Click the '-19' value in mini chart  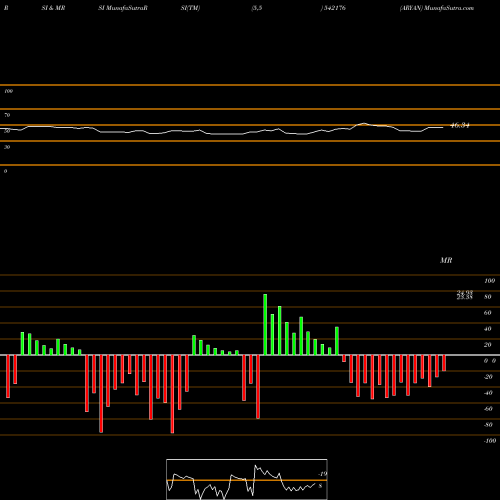pyautogui.click(x=322, y=474)
